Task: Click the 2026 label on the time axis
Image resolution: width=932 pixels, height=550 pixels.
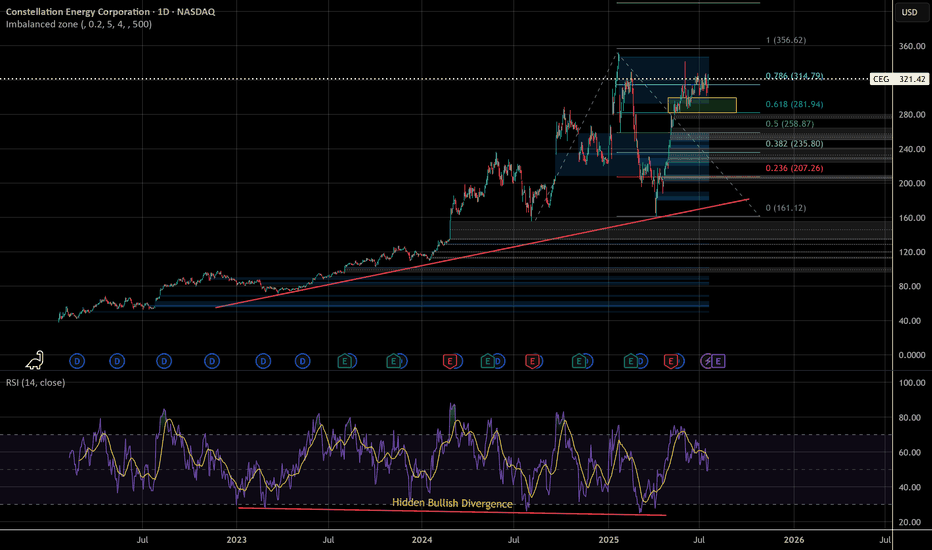Action: tap(794, 540)
